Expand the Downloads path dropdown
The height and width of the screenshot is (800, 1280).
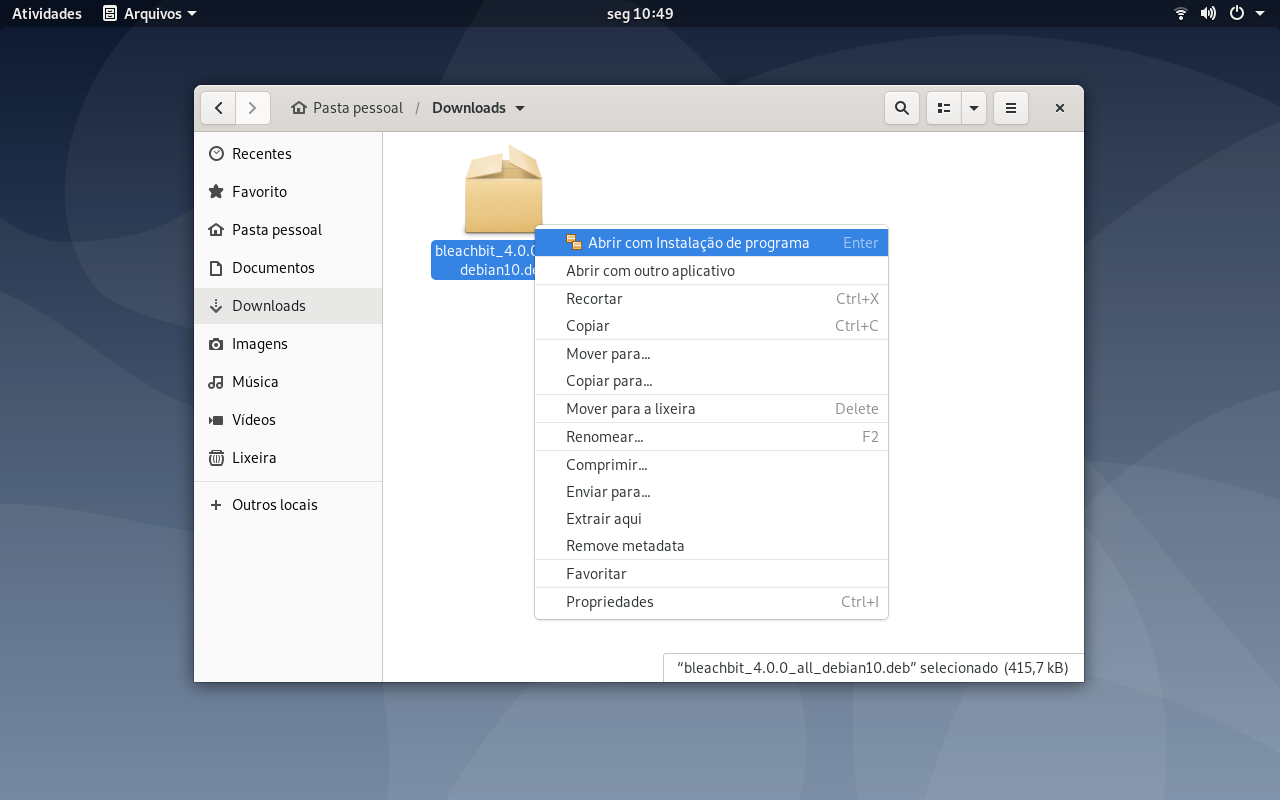point(520,108)
